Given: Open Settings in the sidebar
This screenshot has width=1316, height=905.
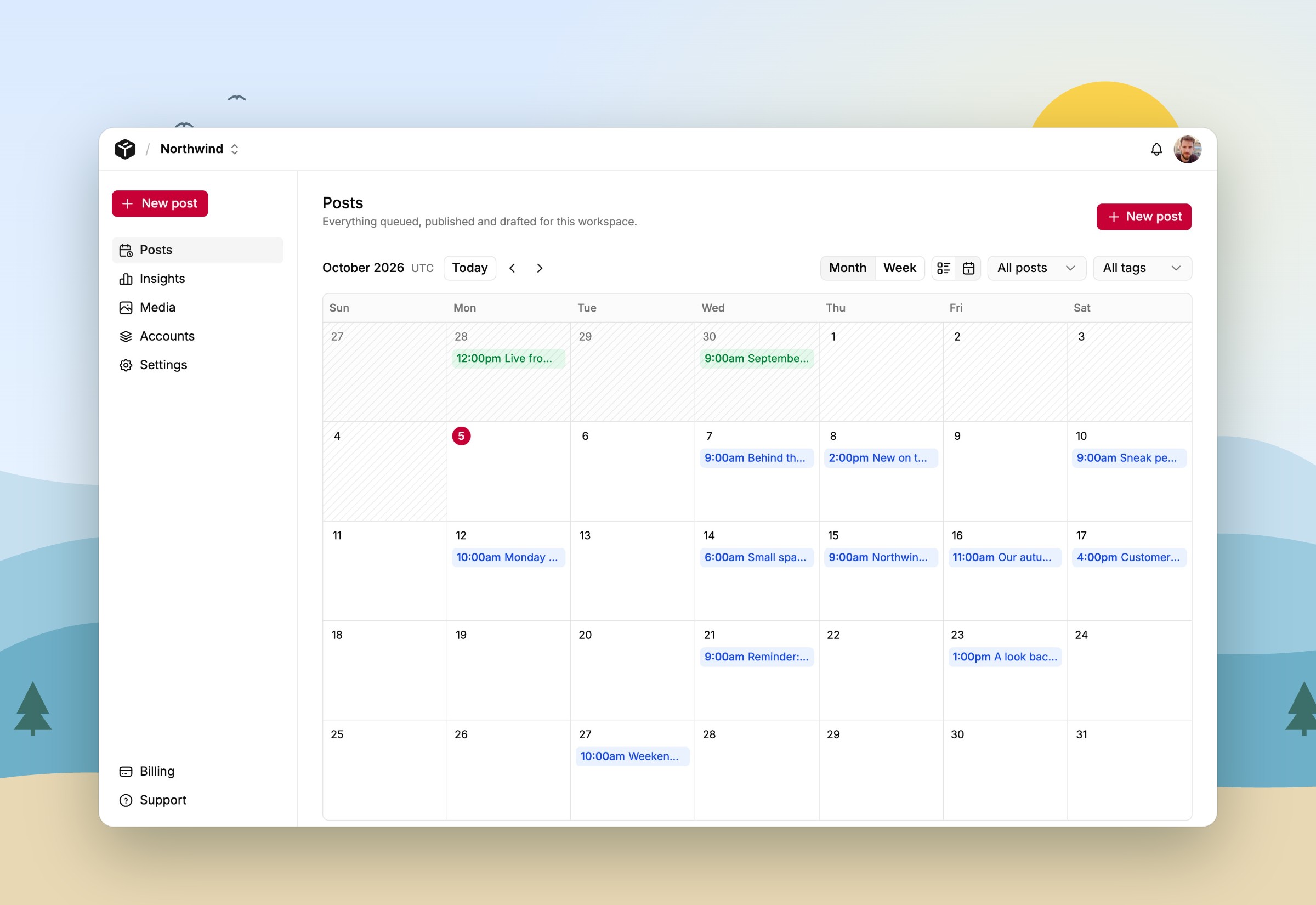Looking at the screenshot, I should (197, 365).
